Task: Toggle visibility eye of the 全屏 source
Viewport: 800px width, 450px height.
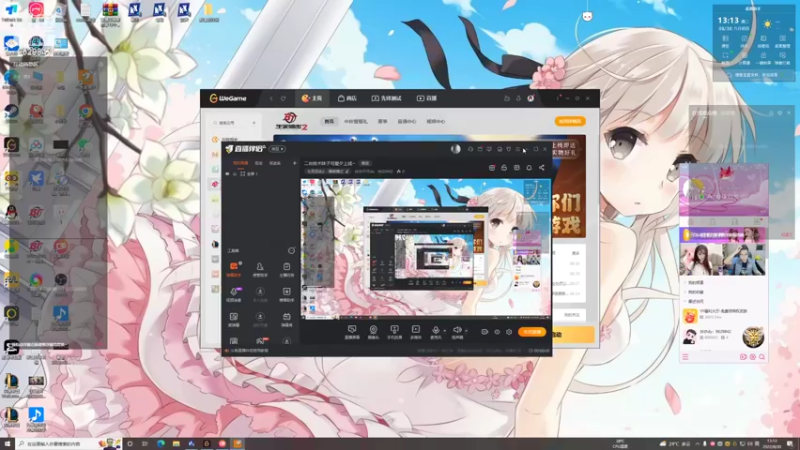Action: click(228, 174)
